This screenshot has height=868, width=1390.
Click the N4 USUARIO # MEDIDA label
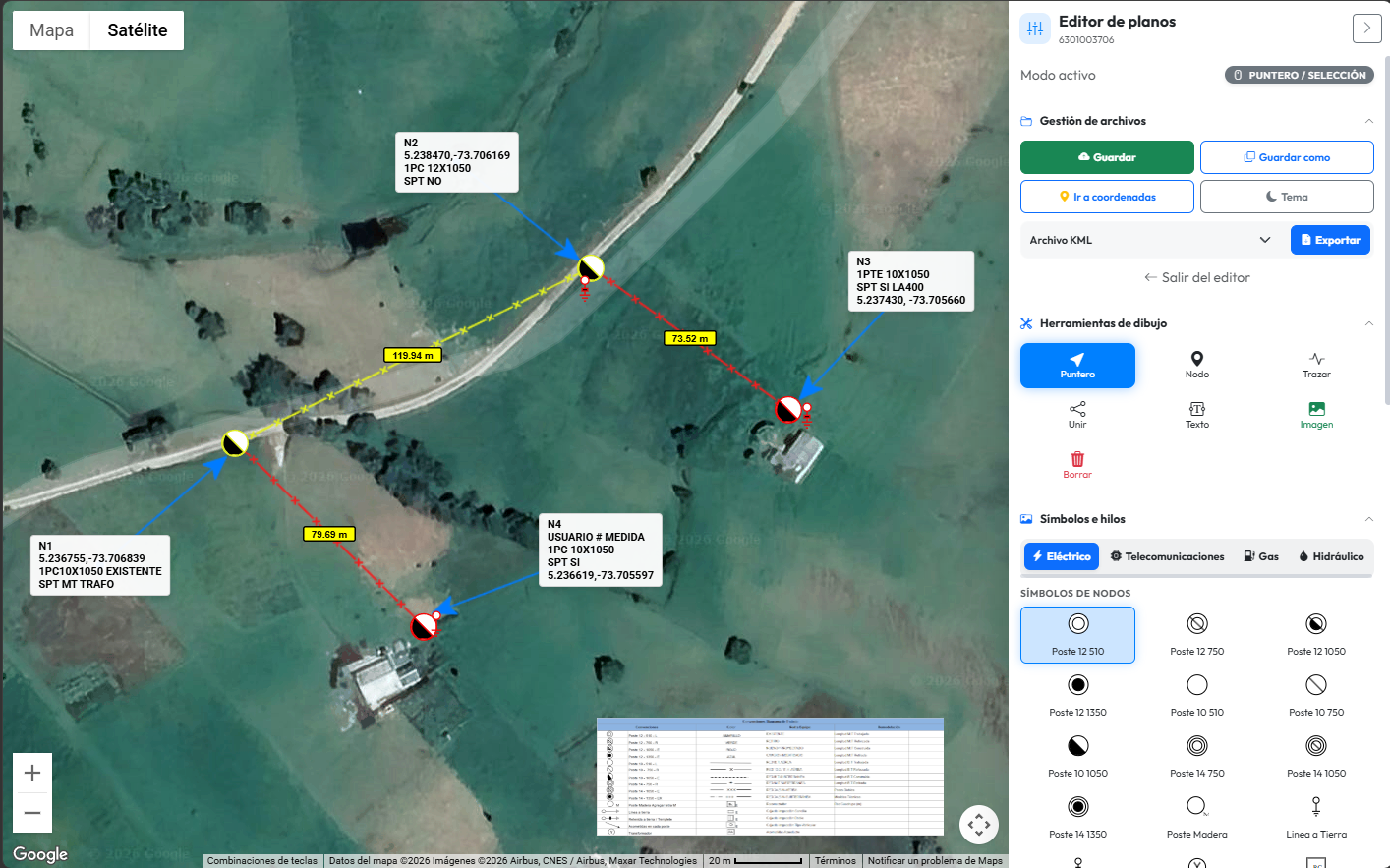click(x=601, y=550)
